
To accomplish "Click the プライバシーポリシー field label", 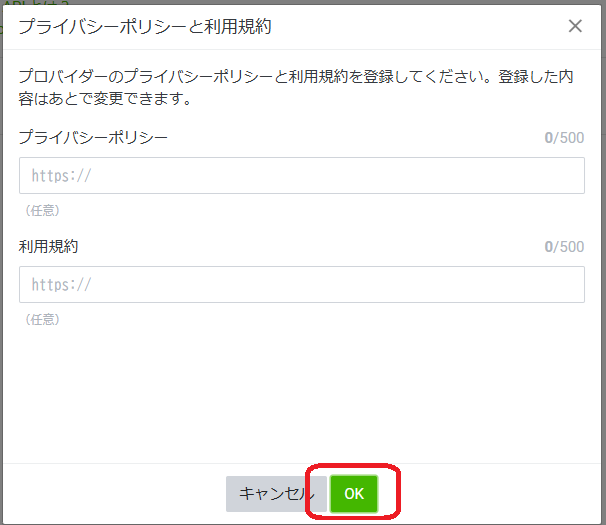I will pos(93,138).
